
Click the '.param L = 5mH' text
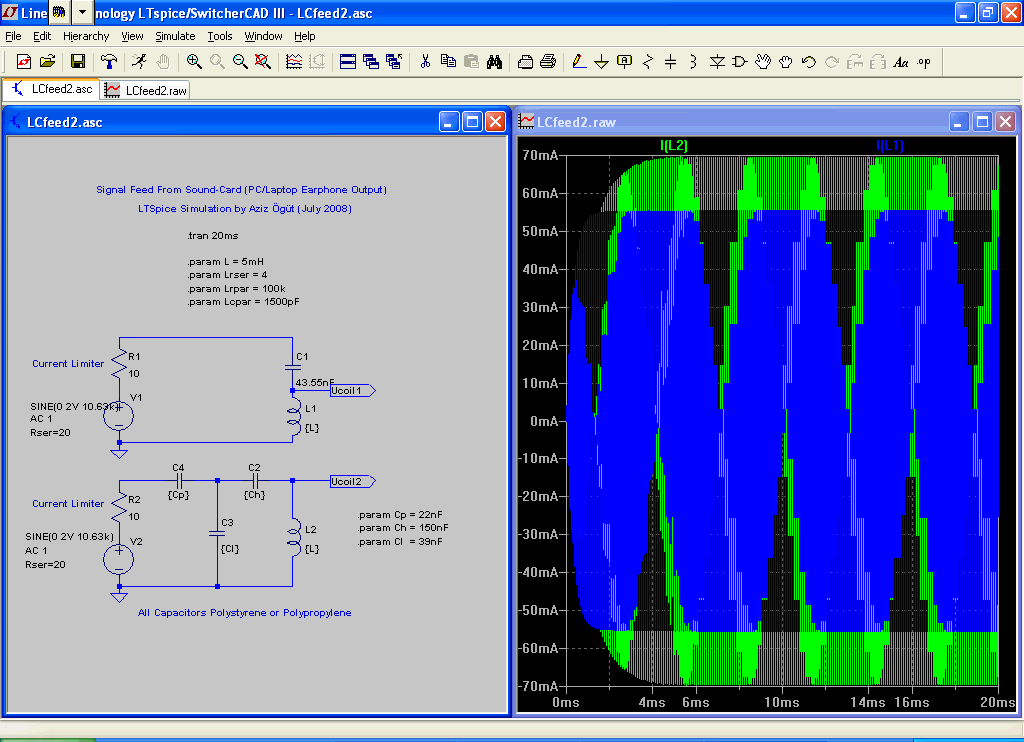(x=225, y=261)
